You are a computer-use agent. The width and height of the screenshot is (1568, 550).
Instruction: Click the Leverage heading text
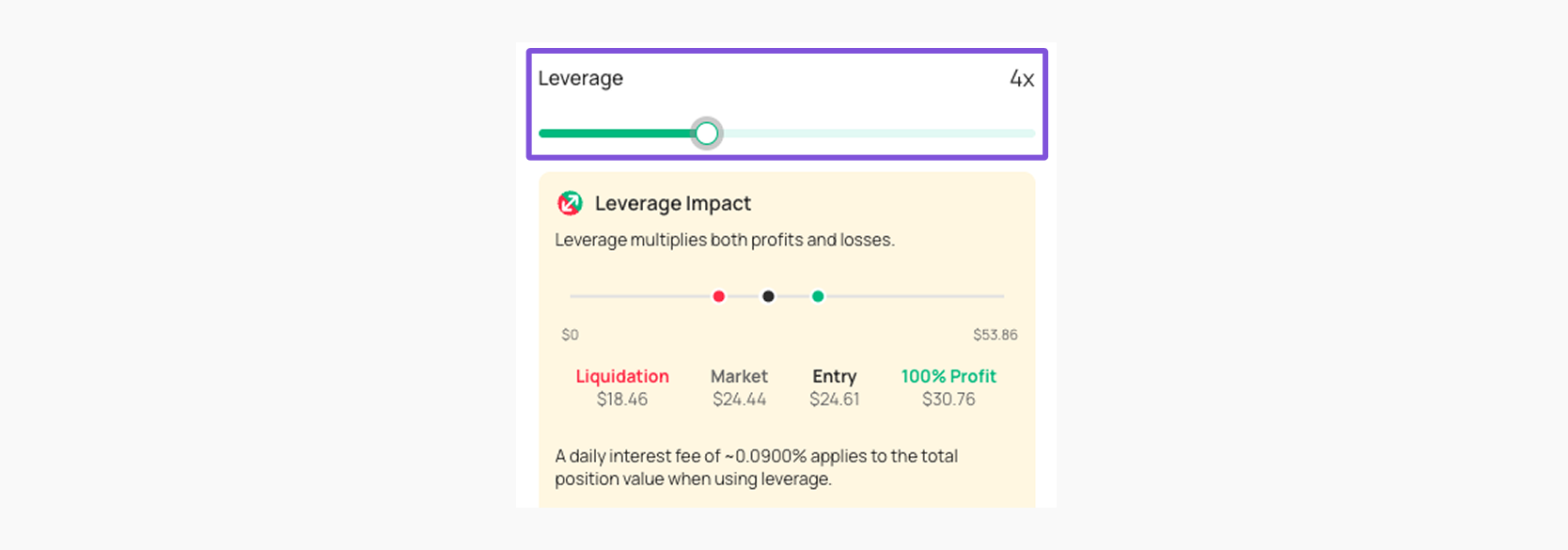580,79
